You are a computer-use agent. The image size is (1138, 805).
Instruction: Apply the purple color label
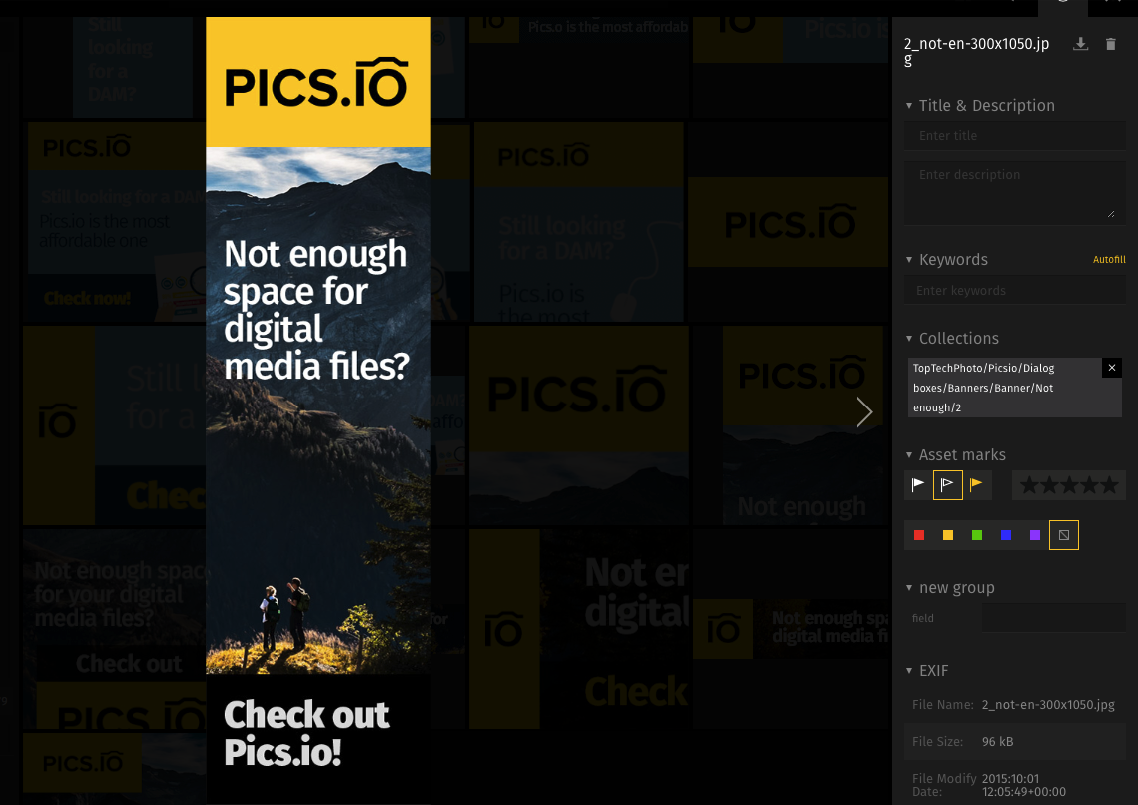(1035, 535)
